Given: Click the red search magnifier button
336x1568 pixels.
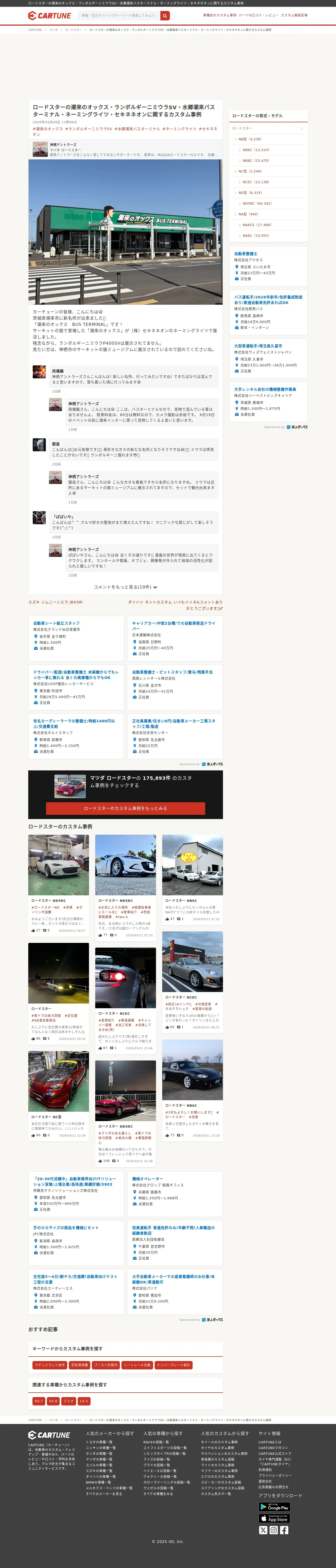Looking at the screenshot, I should click(165, 16).
